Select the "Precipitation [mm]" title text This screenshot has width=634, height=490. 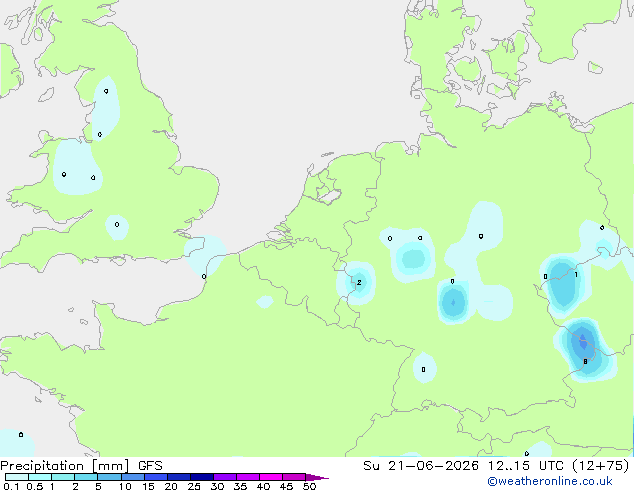pos(65,466)
